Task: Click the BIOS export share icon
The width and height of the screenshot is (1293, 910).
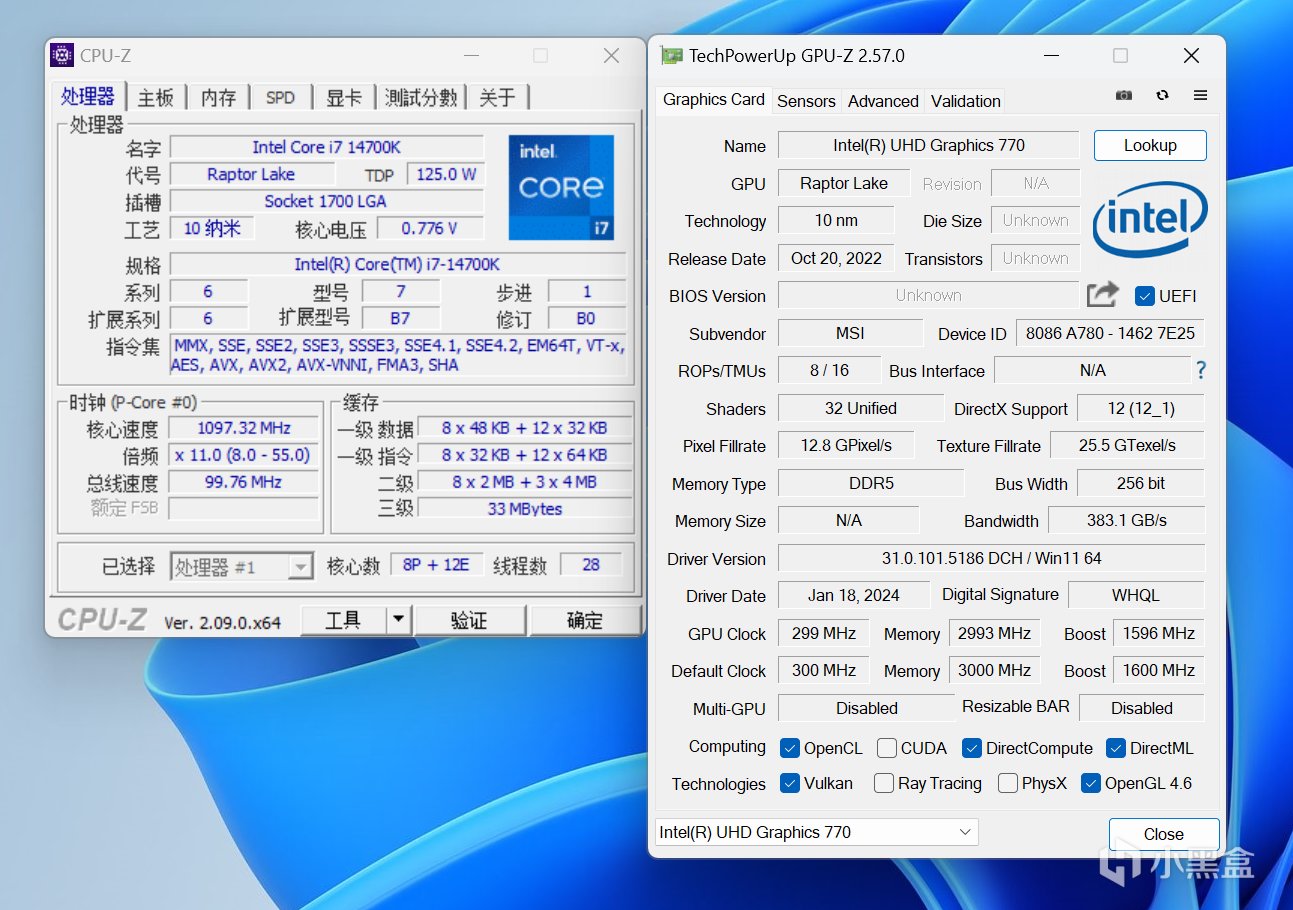Action: 1102,295
